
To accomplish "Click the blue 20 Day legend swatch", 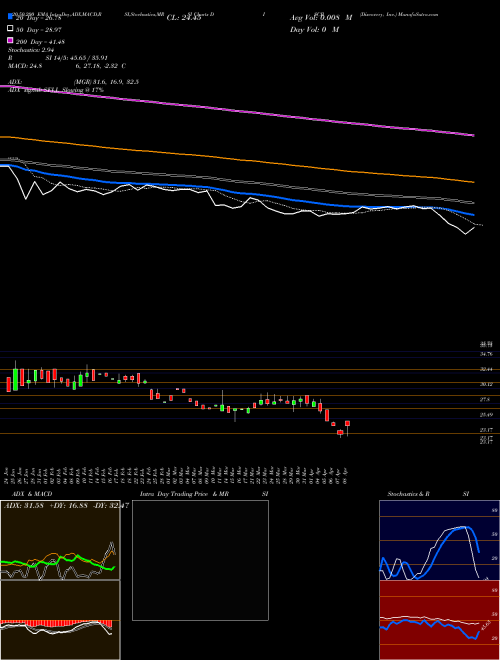I will (10, 17).
